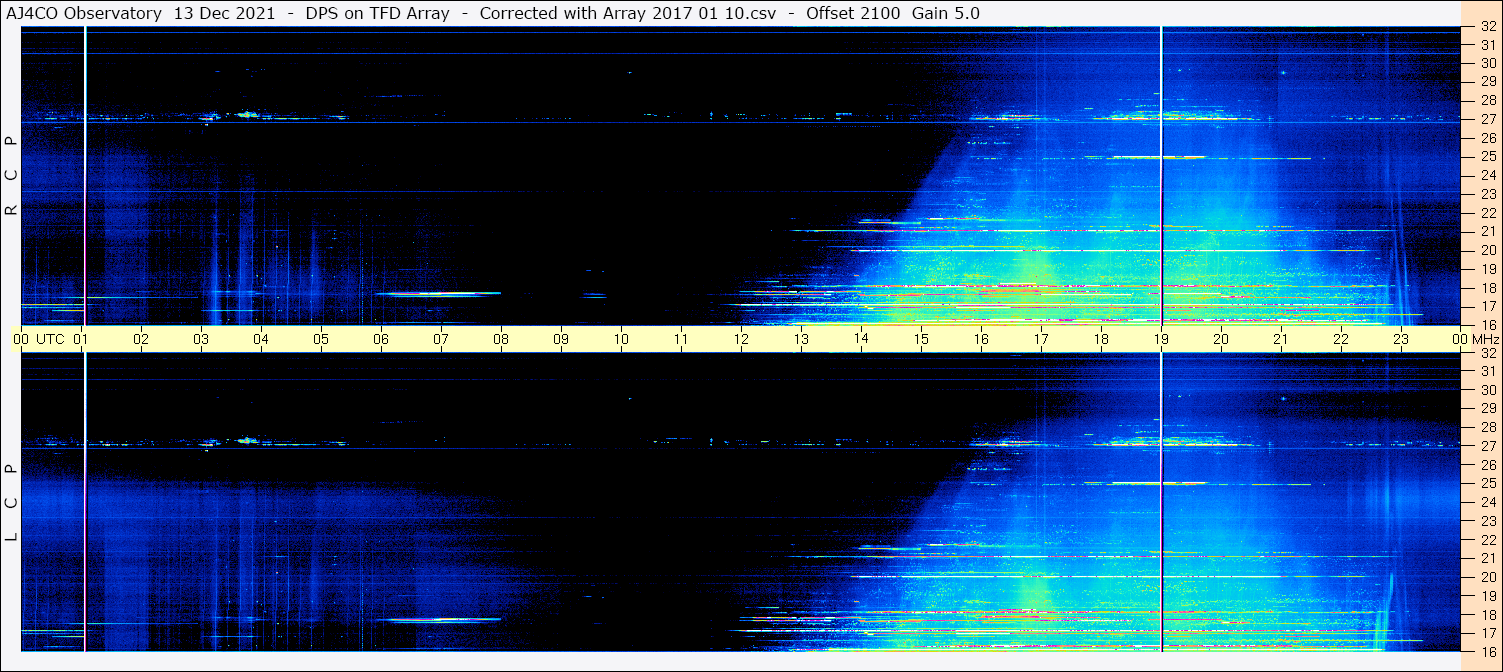Click the 27 MHz label of RCP panel
The width and height of the screenshot is (1503, 672).
coord(1487,119)
